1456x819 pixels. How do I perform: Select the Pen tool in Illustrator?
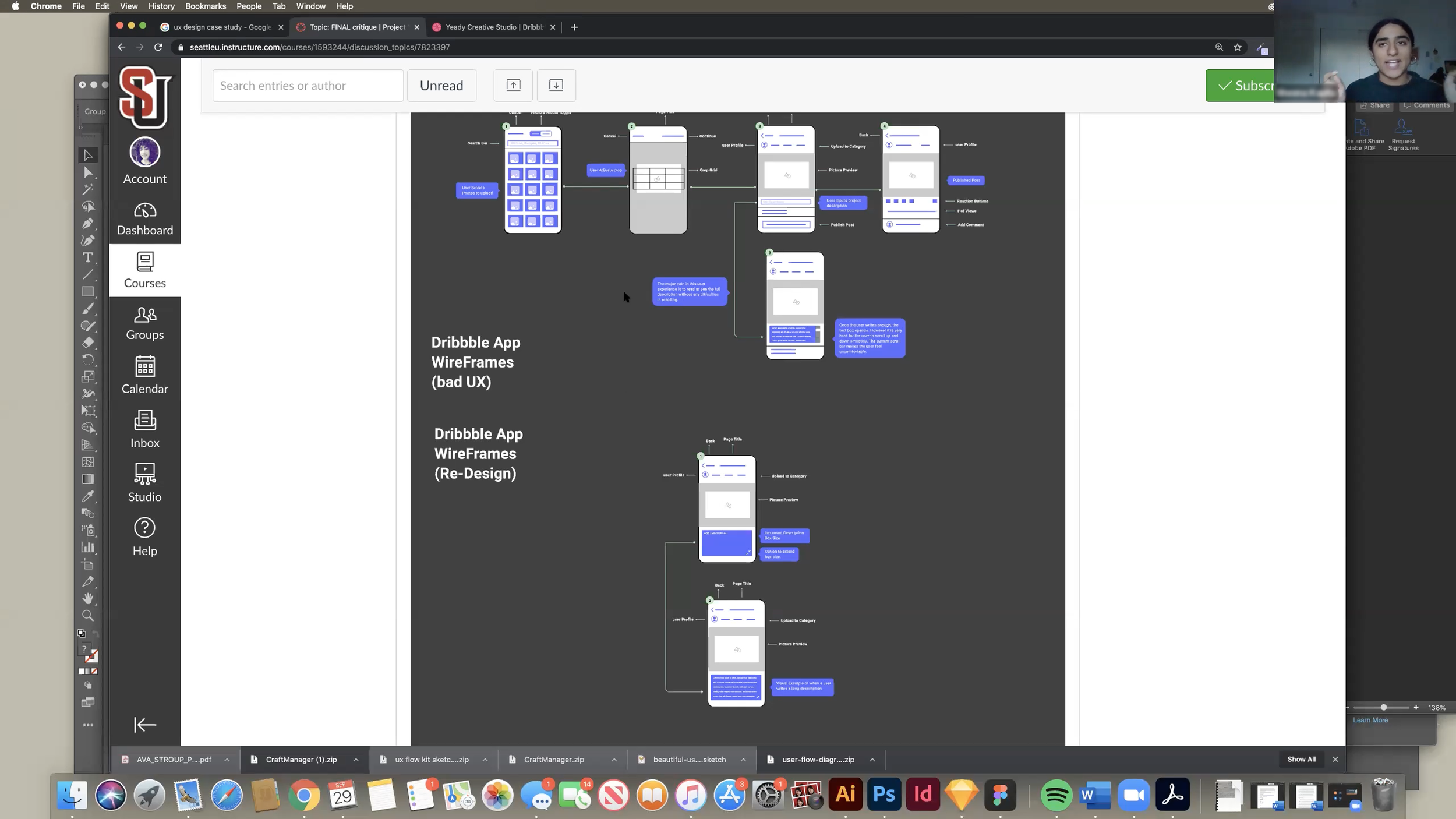[x=88, y=223]
